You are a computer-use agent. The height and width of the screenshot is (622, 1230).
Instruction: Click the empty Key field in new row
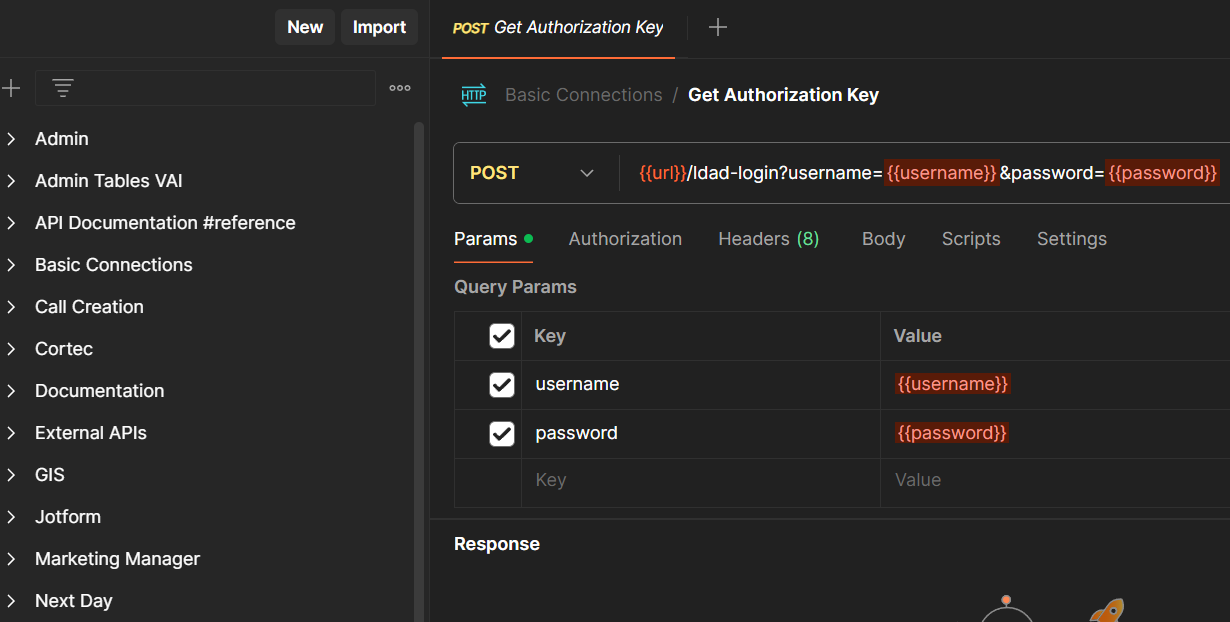pos(700,480)
